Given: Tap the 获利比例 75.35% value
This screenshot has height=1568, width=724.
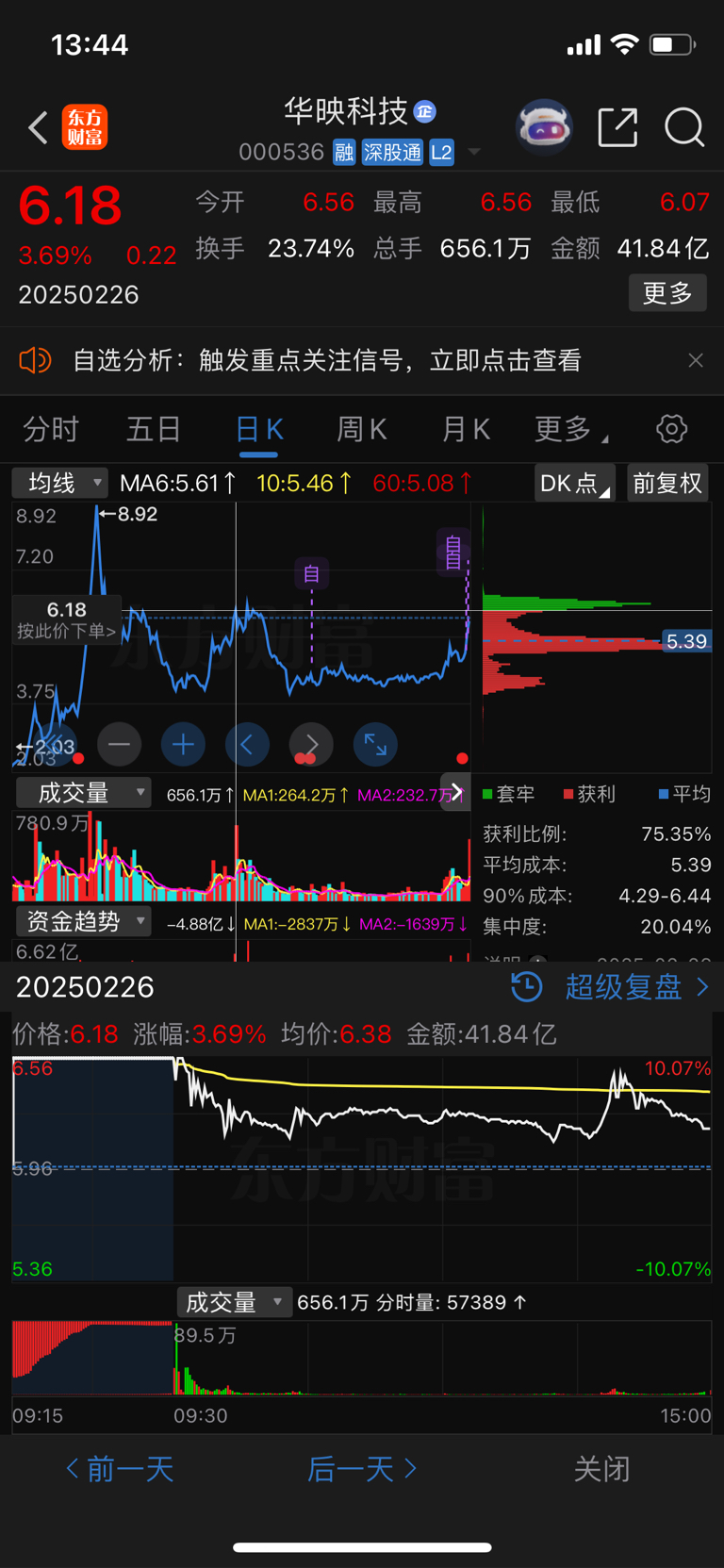Looking at the screenshot, I should [x=676, y=834].
